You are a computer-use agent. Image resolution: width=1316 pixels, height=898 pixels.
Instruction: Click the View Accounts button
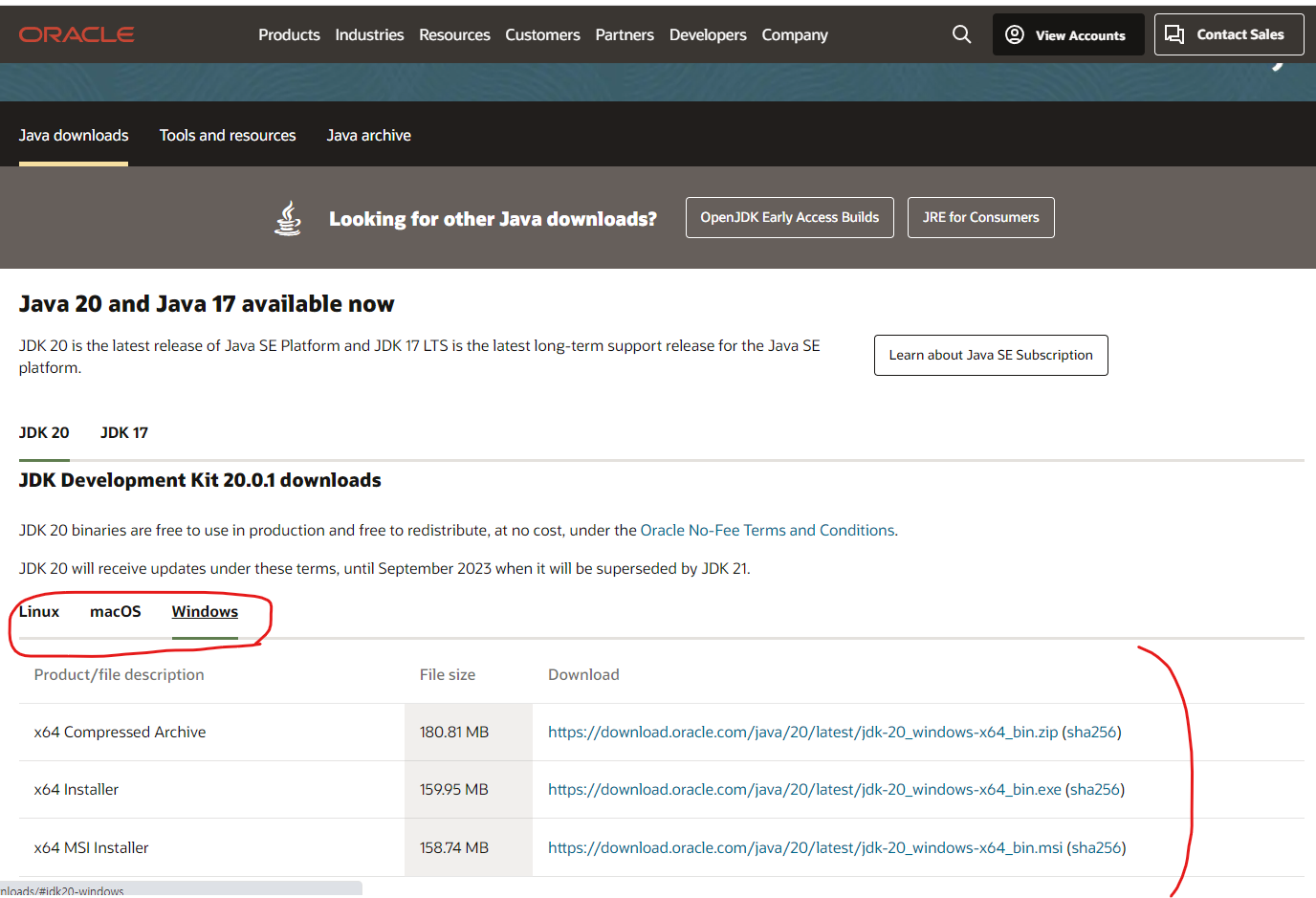click(1068, 34)
